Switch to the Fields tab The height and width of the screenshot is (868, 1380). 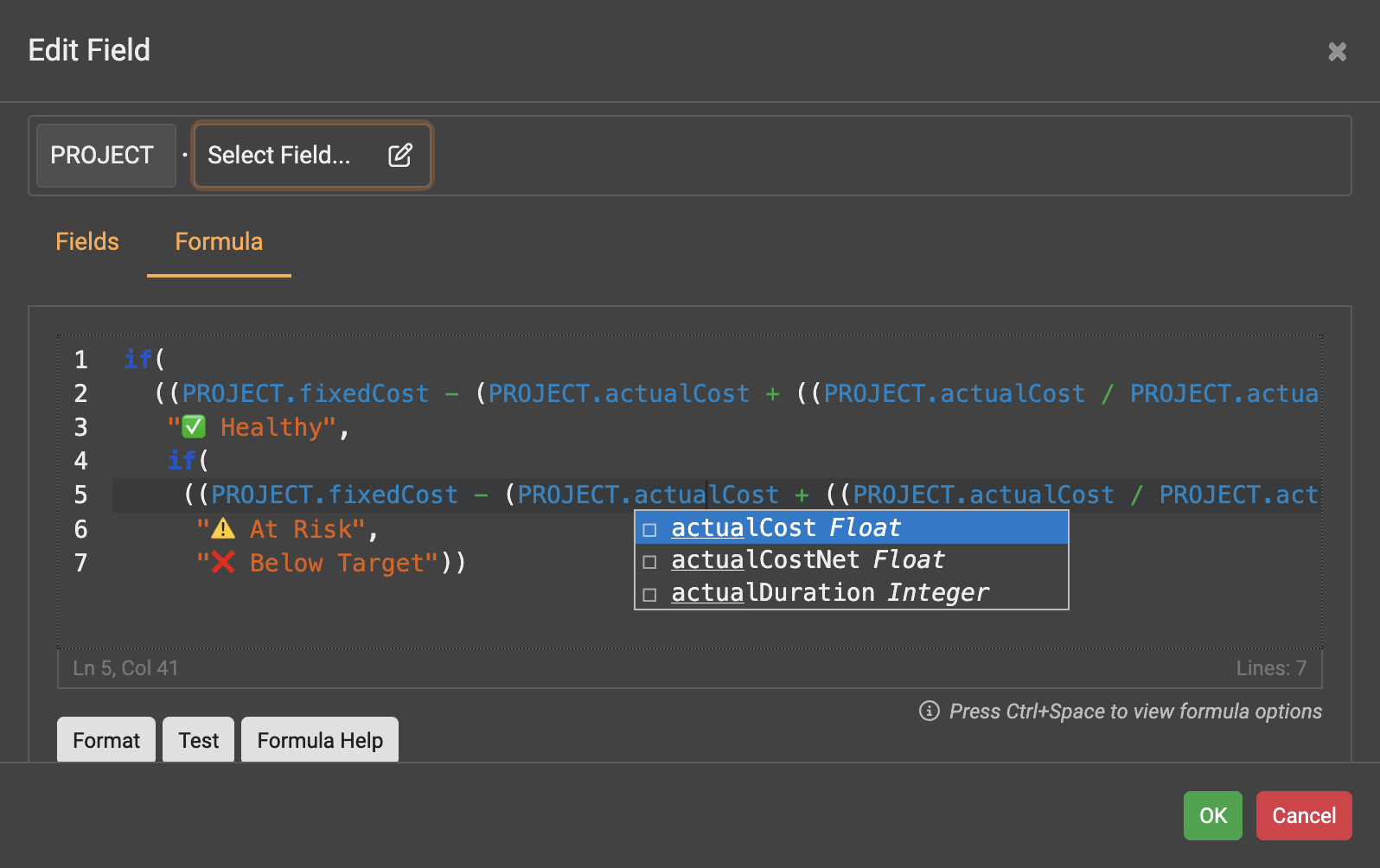click(87, 242)
